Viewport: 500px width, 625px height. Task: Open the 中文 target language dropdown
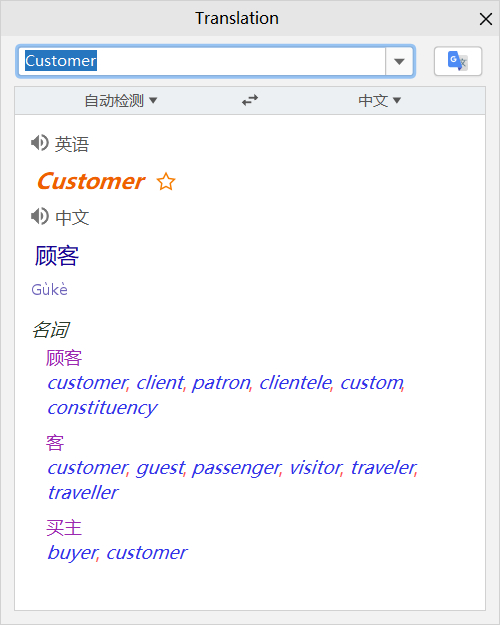pos(379,100)
